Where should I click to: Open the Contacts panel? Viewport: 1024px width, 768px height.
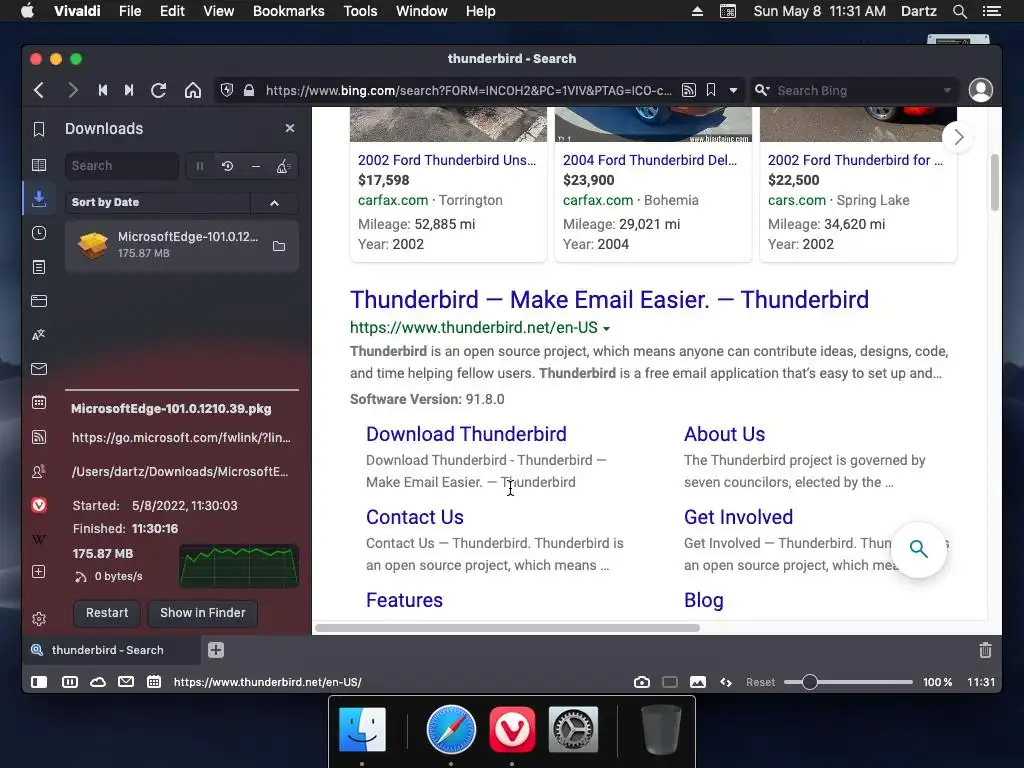[39, 471]
